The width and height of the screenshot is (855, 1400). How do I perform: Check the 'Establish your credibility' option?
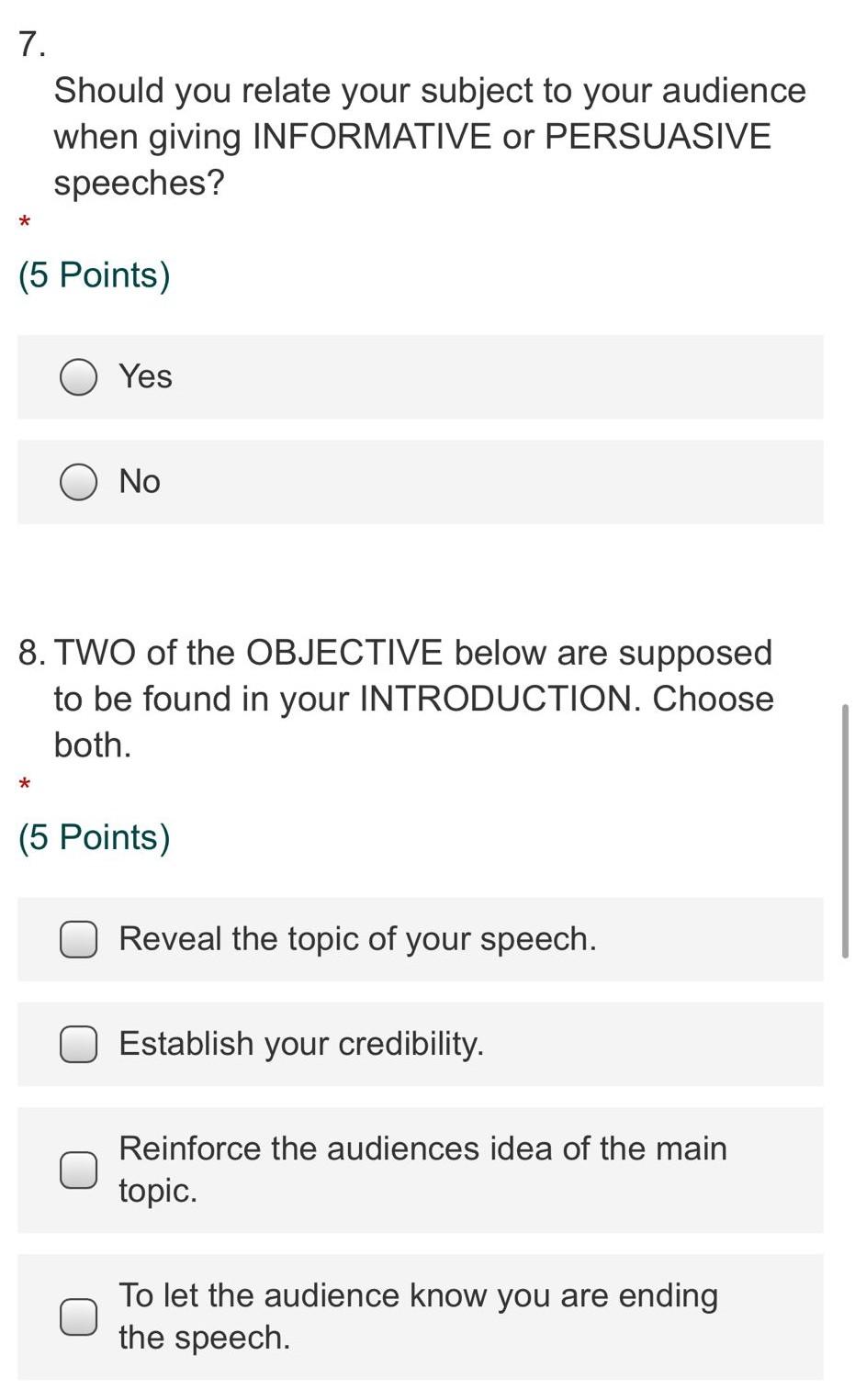point(79,1044)
